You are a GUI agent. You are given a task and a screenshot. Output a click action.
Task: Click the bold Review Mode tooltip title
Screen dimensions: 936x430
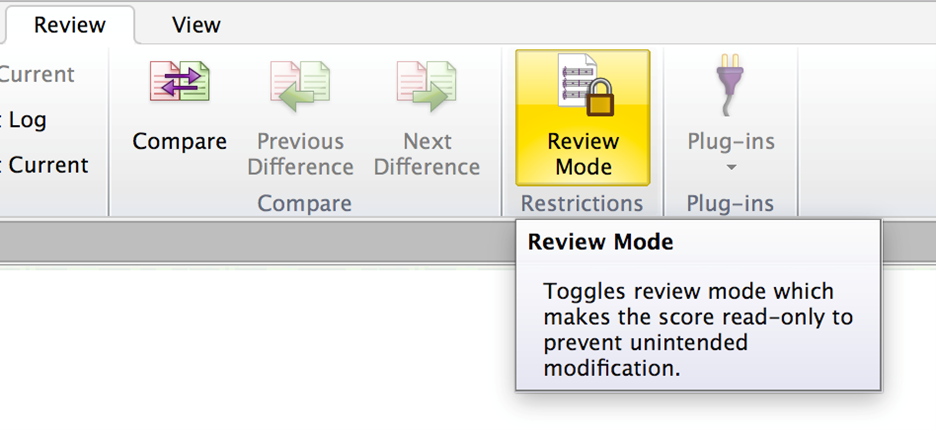600,242
